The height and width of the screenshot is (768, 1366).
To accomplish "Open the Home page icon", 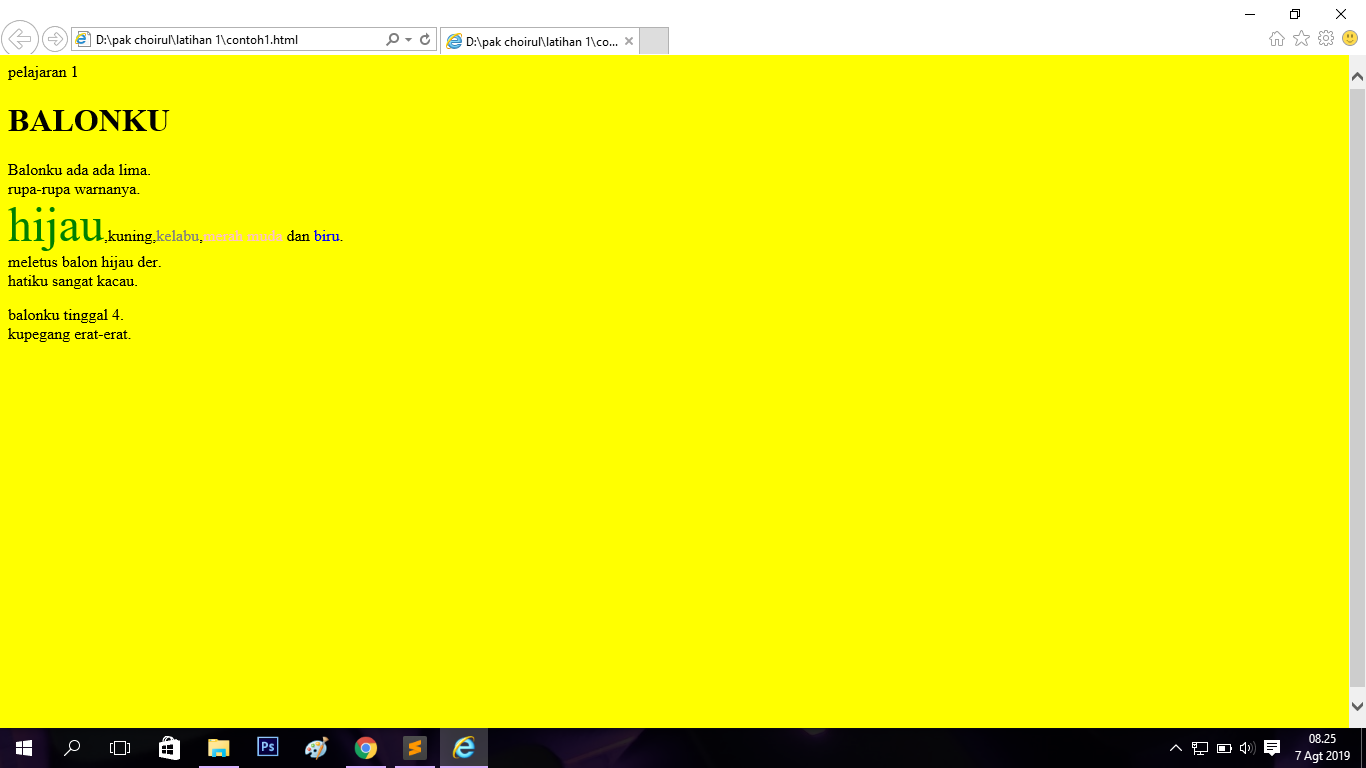I will 1277,39.
